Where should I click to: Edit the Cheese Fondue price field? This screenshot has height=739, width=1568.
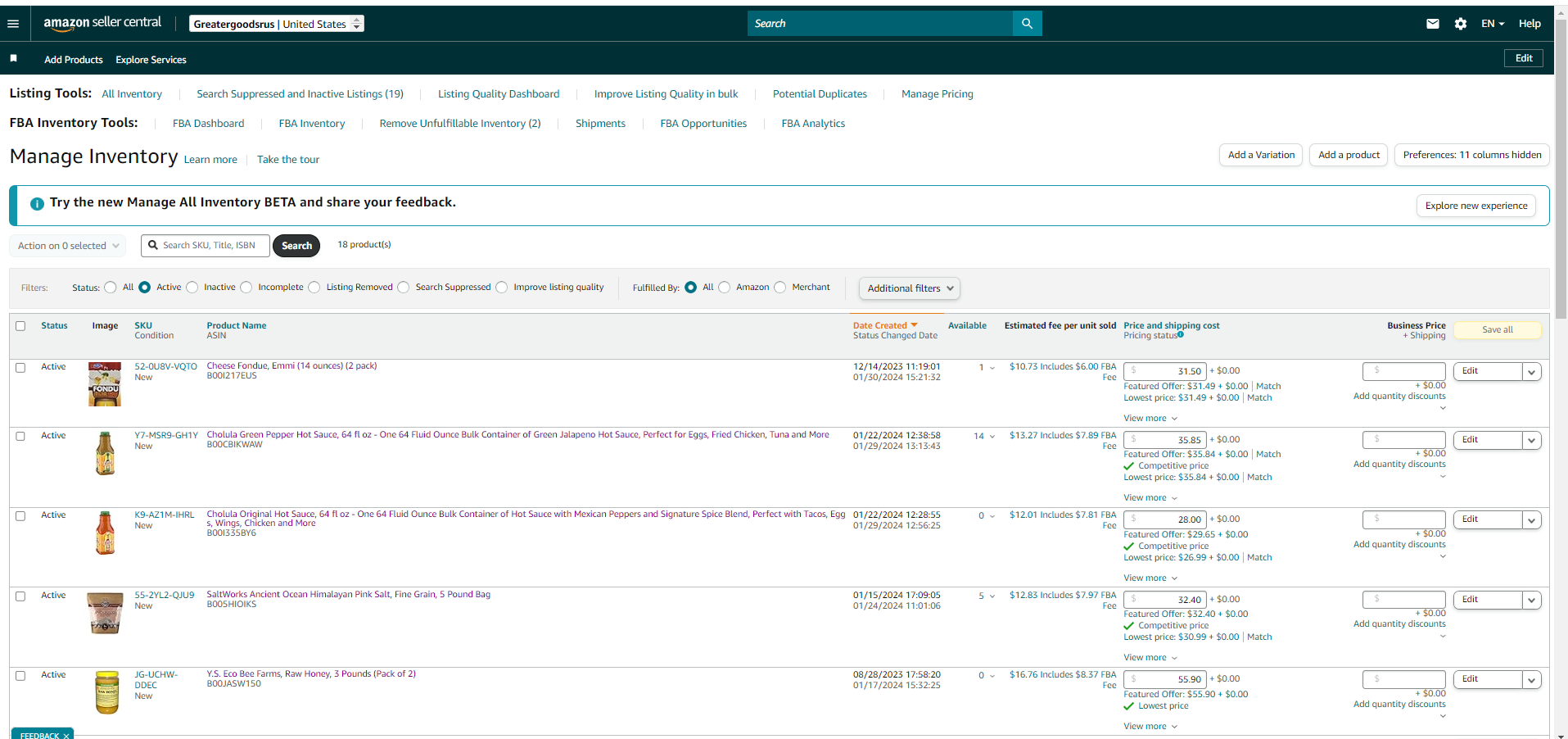coord(1165,371)
